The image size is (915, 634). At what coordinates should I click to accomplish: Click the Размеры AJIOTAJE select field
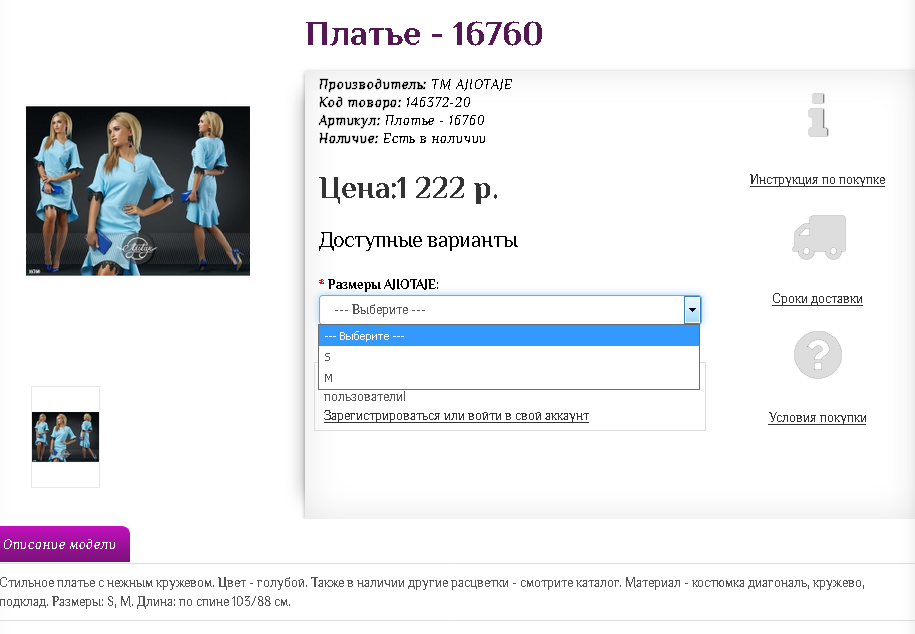pyautogui.click(x=509, y=310)
